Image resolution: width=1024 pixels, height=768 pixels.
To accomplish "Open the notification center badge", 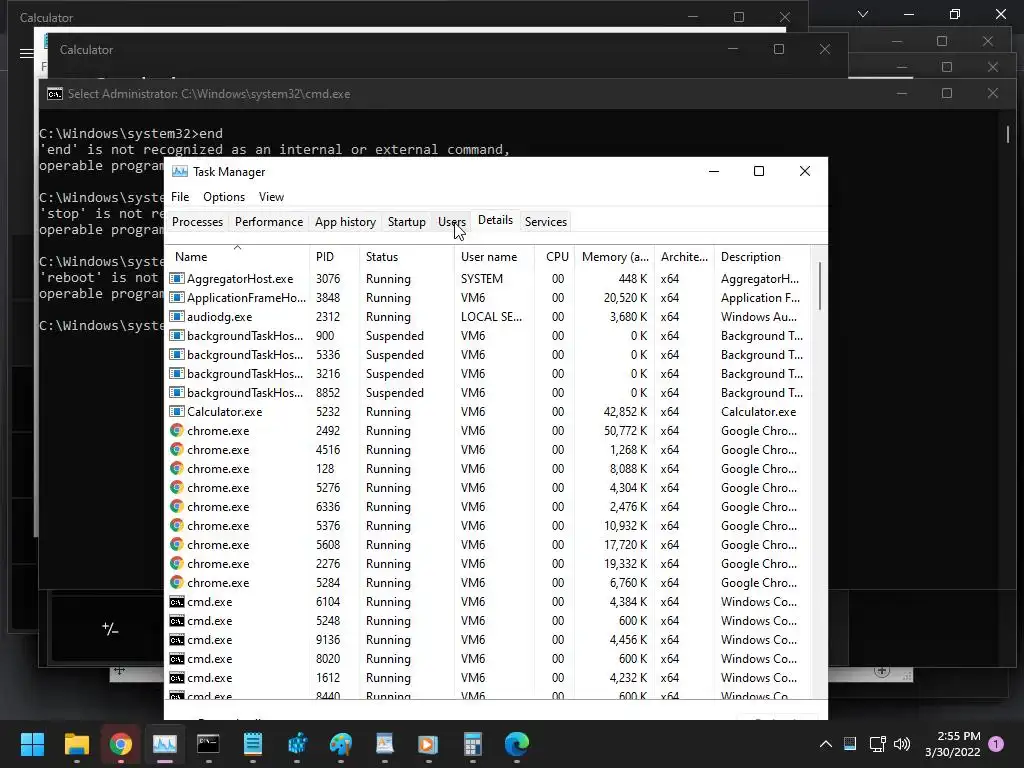I will point(996,744).
